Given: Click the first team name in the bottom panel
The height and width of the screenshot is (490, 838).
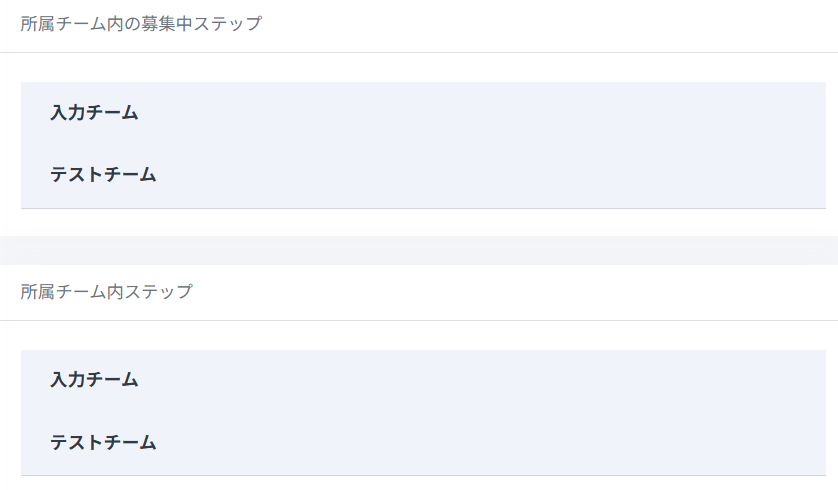Looking at the screenshot, I should click(95, 380).
